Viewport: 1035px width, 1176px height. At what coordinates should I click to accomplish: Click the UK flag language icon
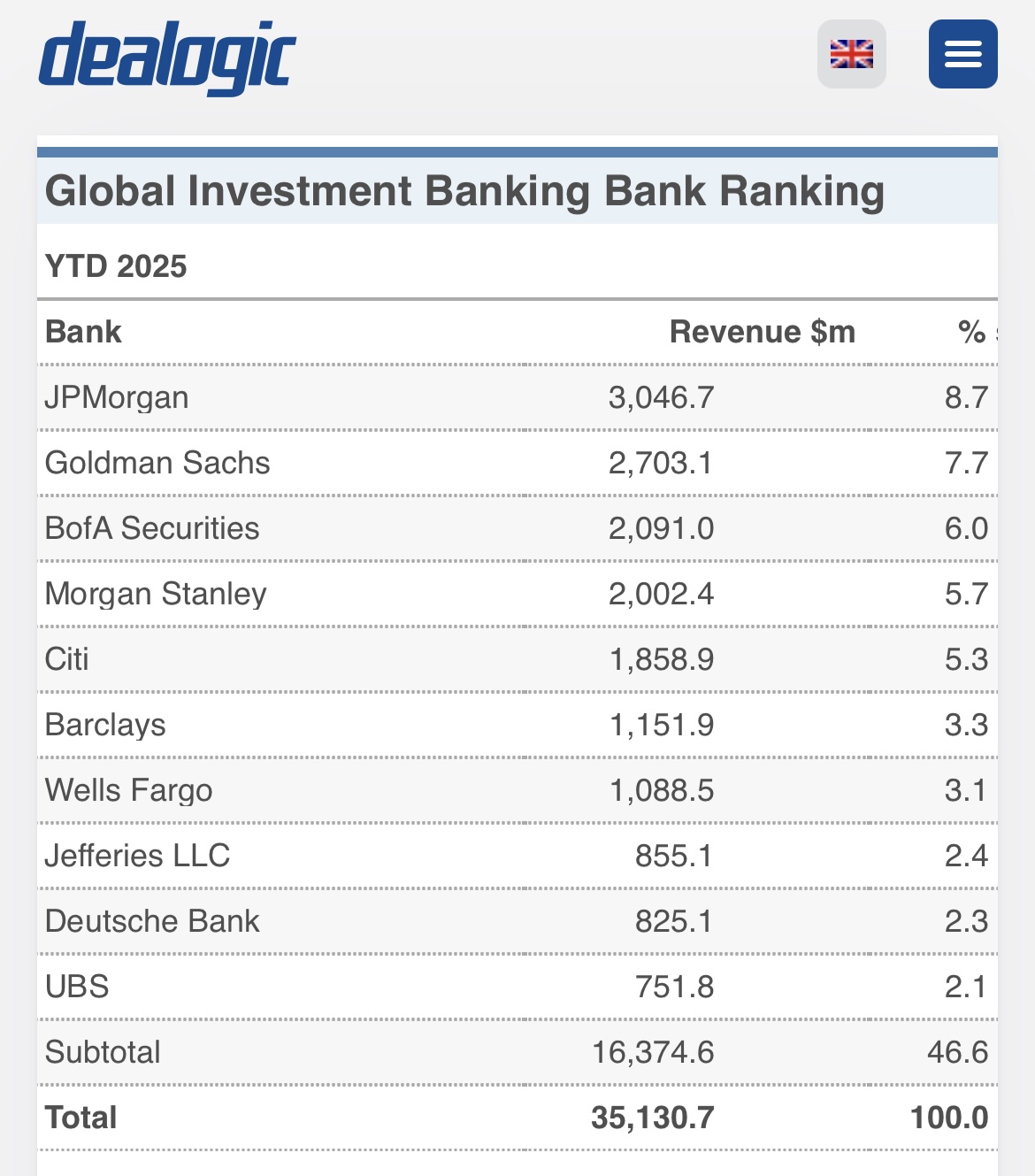click(852, 55)
